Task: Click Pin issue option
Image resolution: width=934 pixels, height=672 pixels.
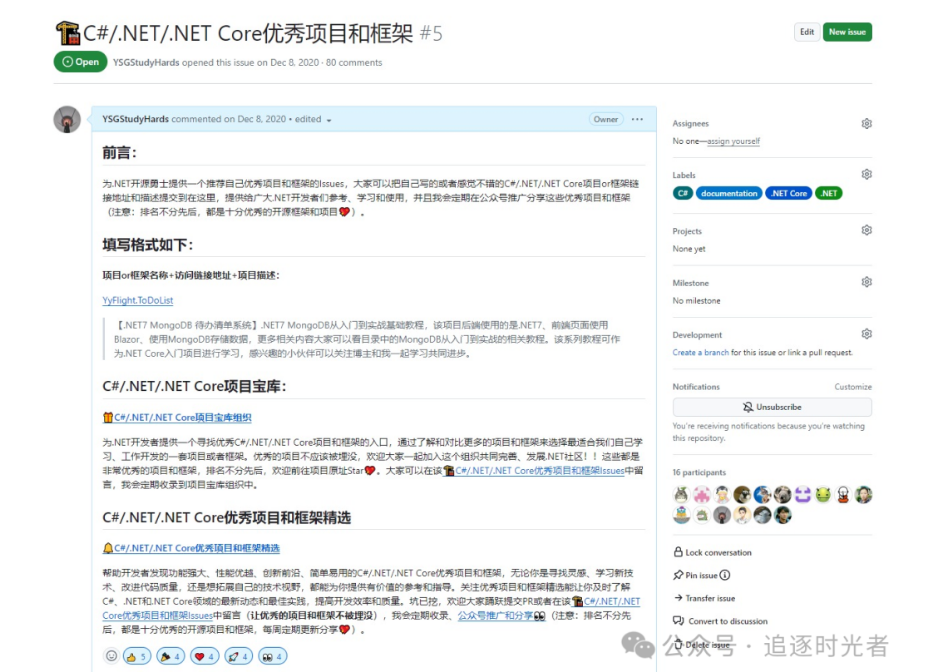Action: (696, 575)
